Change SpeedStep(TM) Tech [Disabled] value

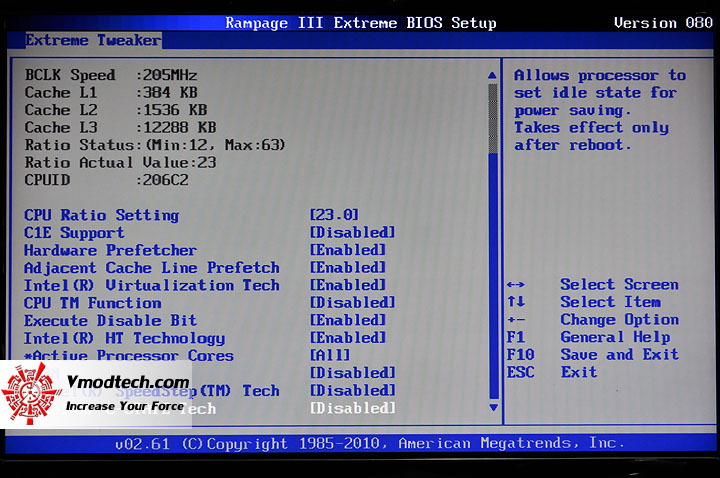[x=352, y=390]
